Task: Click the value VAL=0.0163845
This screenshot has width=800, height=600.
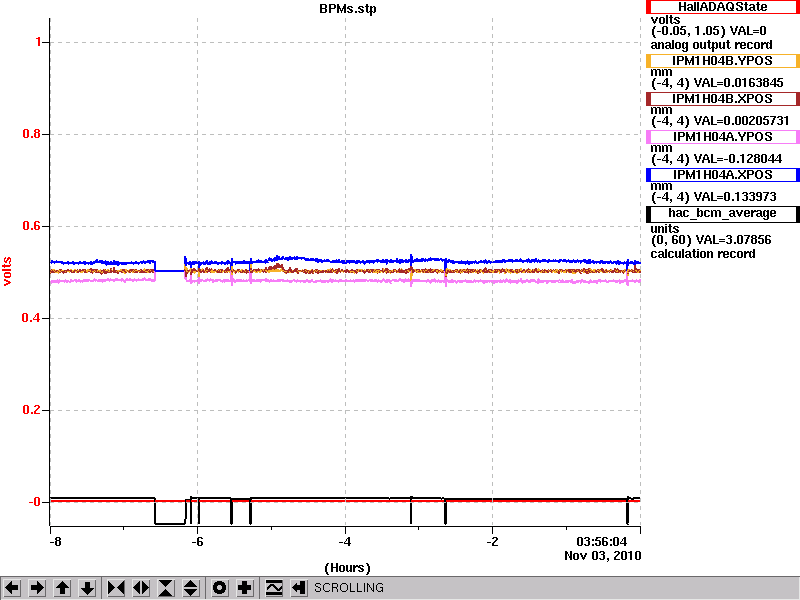Action: tap(739, 83)
